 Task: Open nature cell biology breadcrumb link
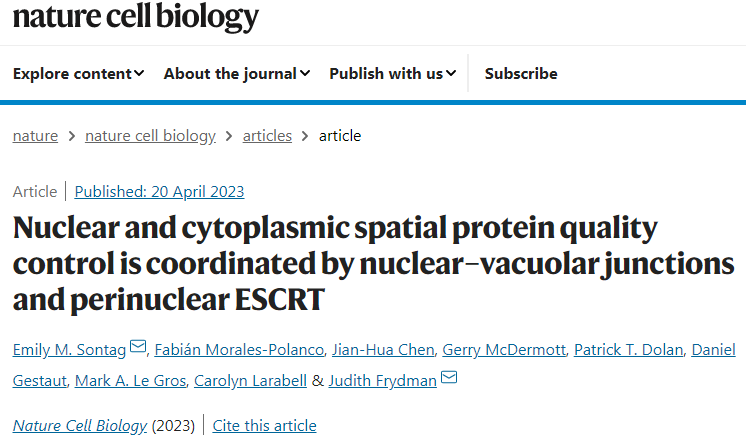coord(150,136)
